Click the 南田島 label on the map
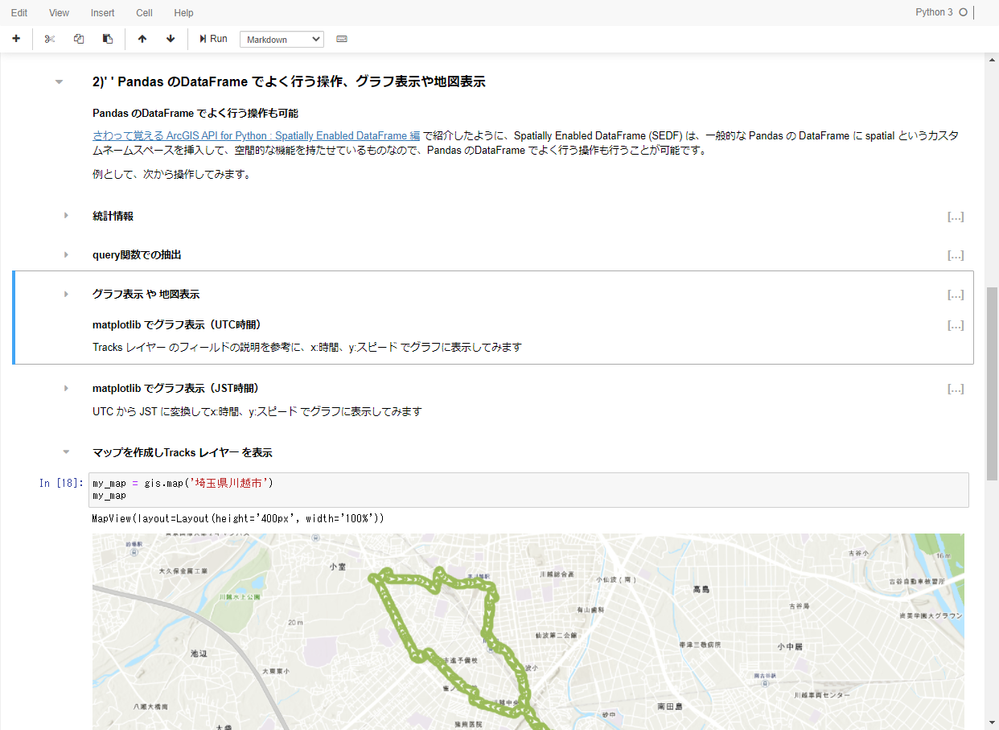Viewport: 999px width, 730px height. tap(670, 706)
